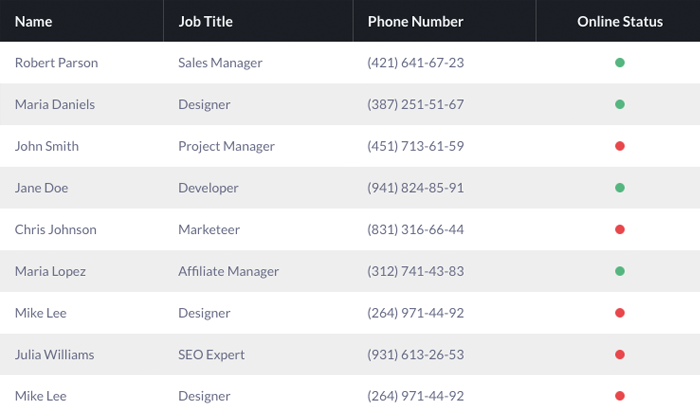Click the Phone Number column header
Screen dimensions: 700x412
[415, 21]
